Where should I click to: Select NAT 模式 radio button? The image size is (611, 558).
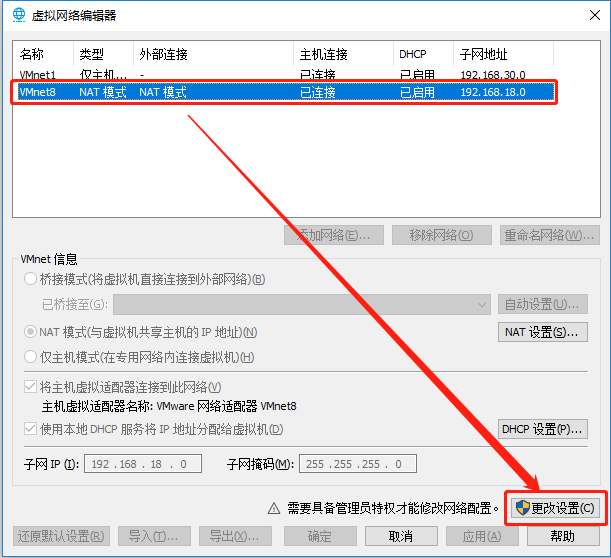[30, 332]
